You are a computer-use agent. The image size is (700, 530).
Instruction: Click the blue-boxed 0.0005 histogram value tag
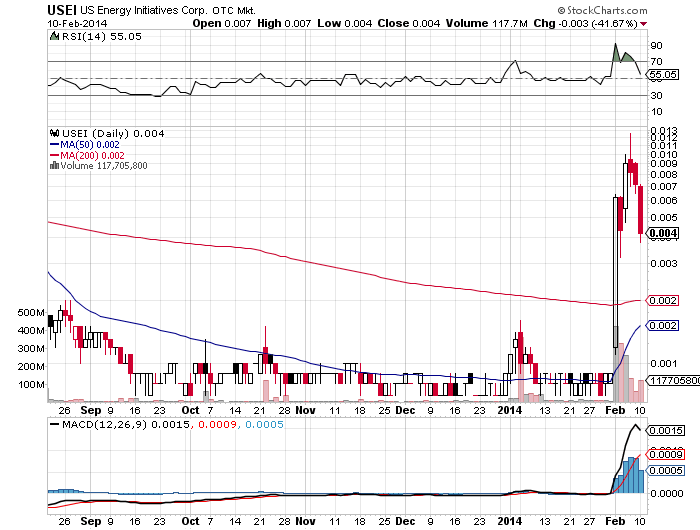tap(666, 471)
